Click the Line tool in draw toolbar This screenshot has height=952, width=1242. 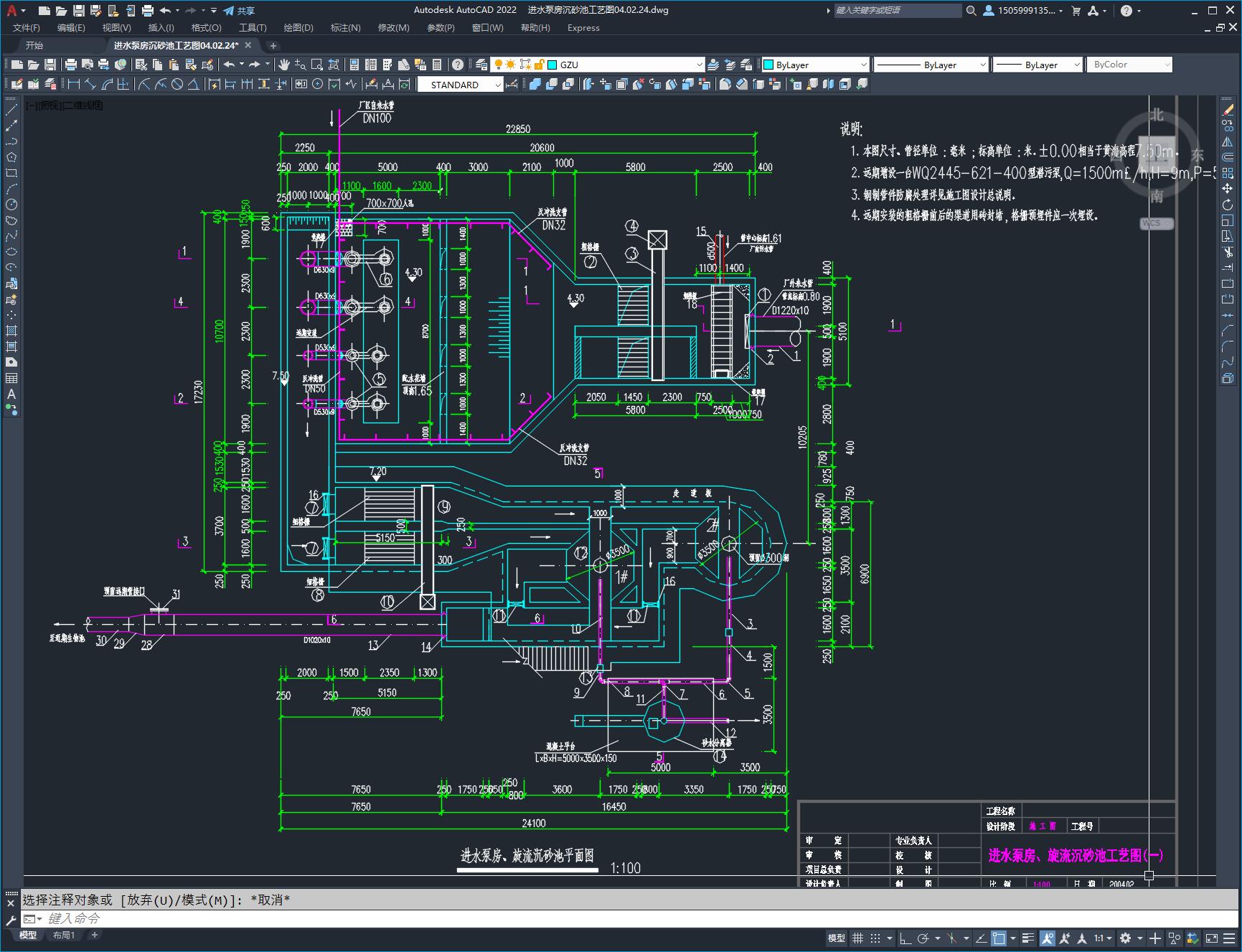tap(11, 110)
